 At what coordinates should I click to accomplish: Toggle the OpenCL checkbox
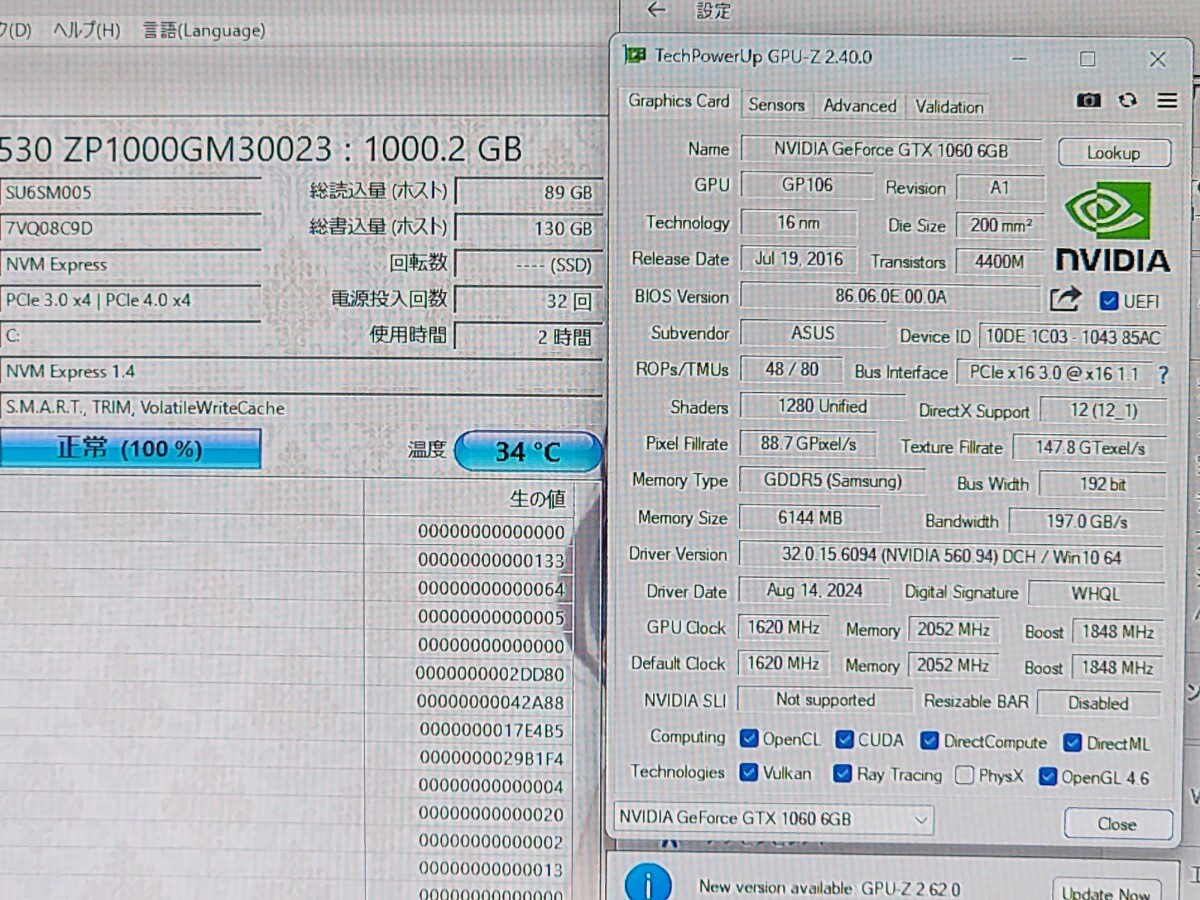pos(749,739)
